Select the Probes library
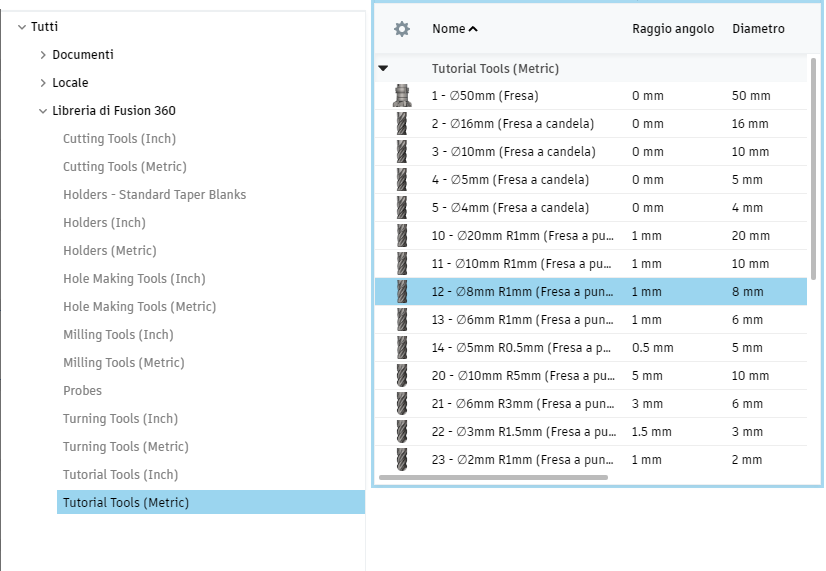Image resolution: width=826 pixels, height=571 pixels. click(x=82, y=391)
